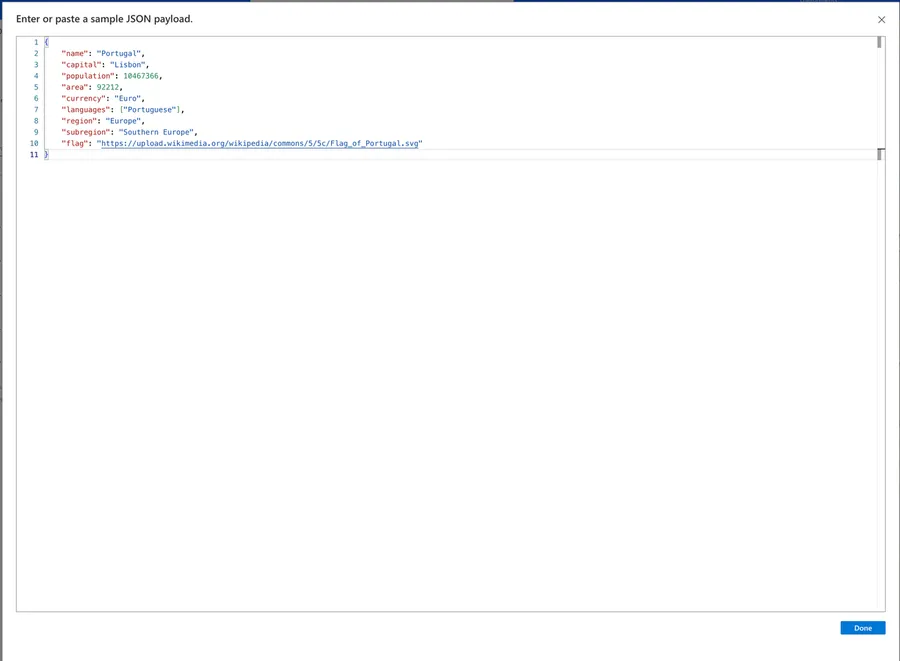Click the "region" key on line 8
The width and height of the screenshot is (900, 661).
(x=79, y=121)
